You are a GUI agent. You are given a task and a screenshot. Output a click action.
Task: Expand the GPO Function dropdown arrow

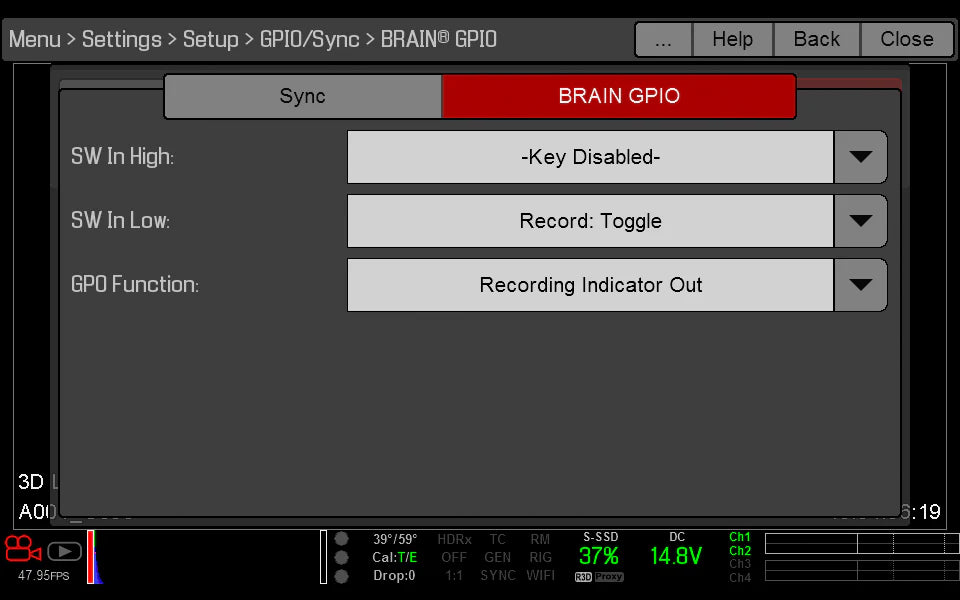[x=860, y=285]
